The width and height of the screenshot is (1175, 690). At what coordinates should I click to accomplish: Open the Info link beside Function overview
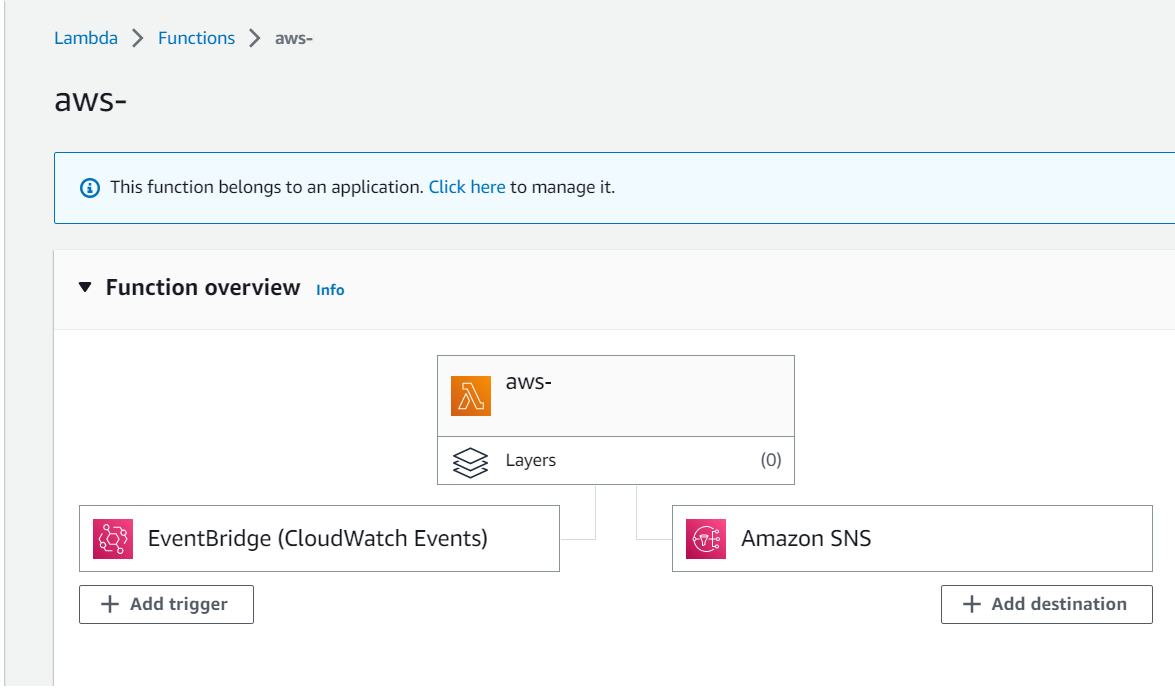pyautogui.click(x=330, y=290)
